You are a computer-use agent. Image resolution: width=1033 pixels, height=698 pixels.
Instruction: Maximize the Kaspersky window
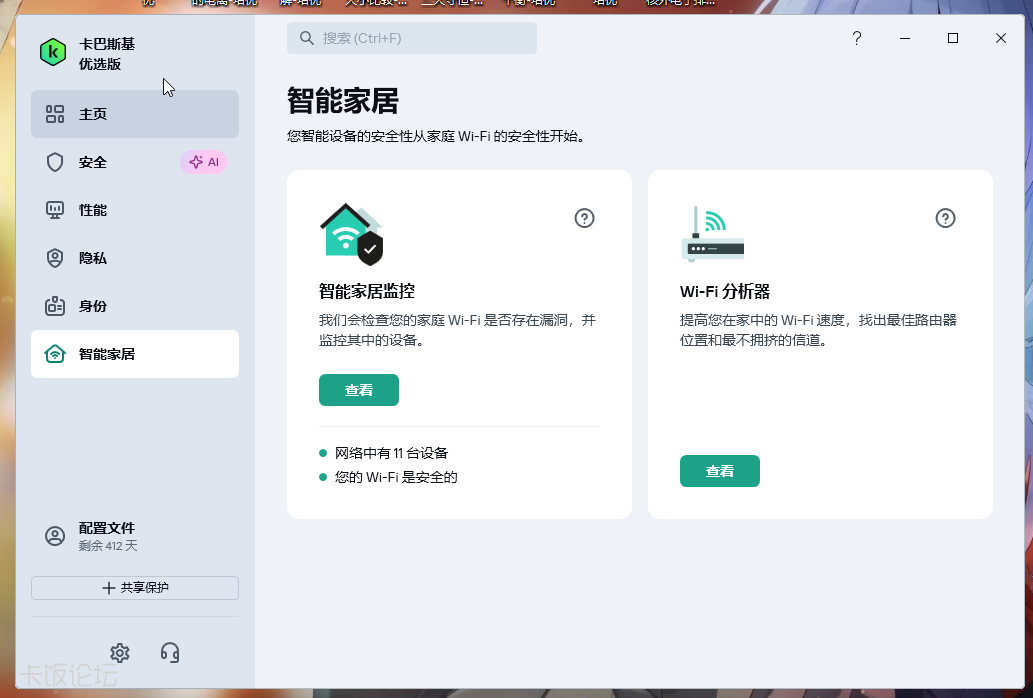[x=953, y=38]
